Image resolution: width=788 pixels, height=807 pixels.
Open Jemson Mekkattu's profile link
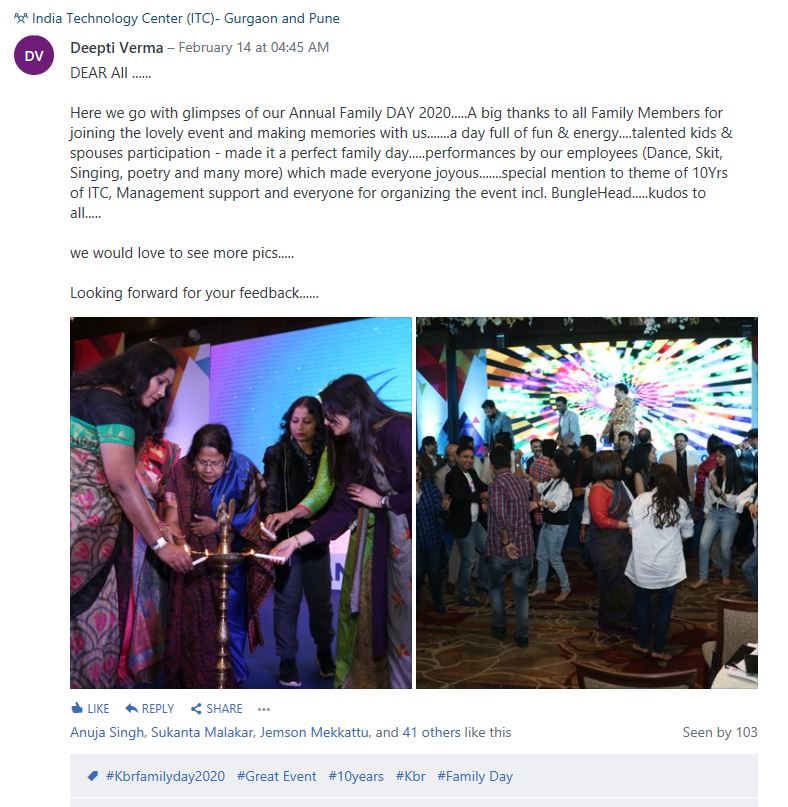coord(314,732)
